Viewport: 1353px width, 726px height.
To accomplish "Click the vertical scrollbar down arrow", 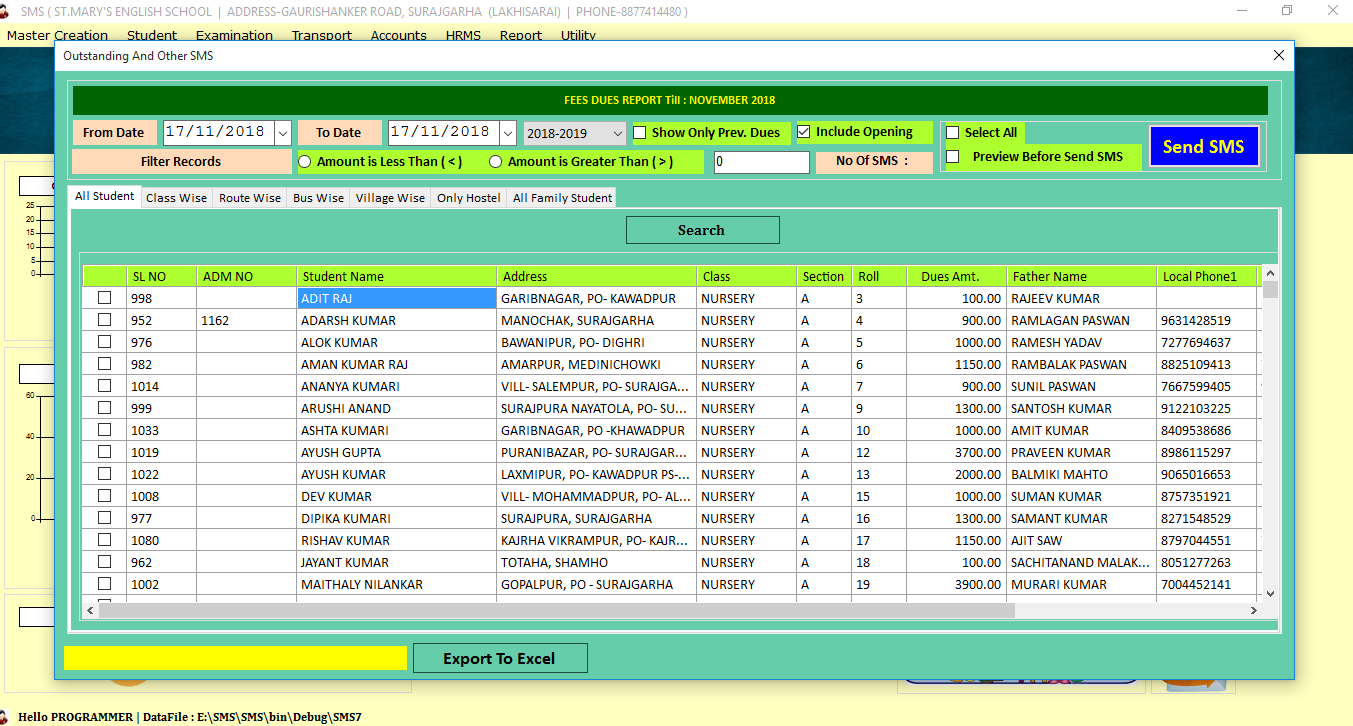I will click(x=1270, y=592).
